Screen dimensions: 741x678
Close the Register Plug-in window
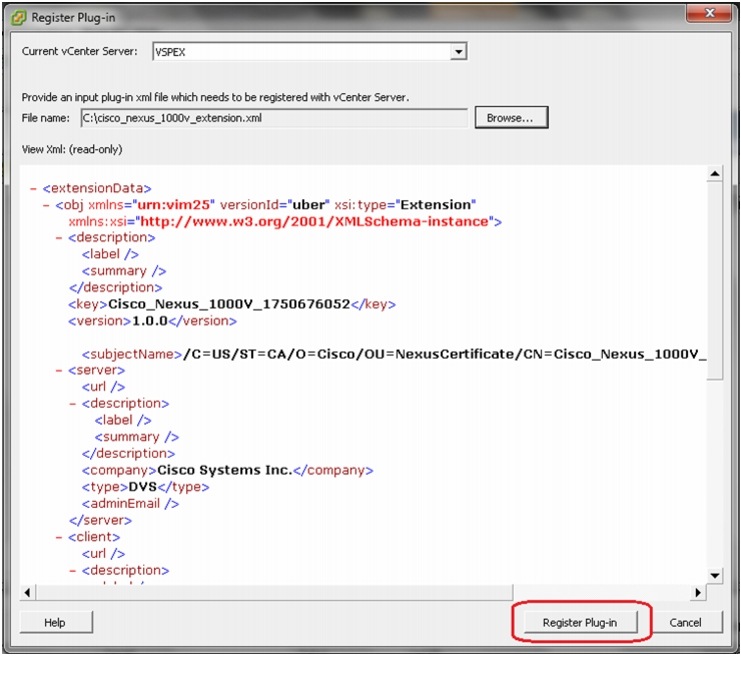click(x=709, y=13)
